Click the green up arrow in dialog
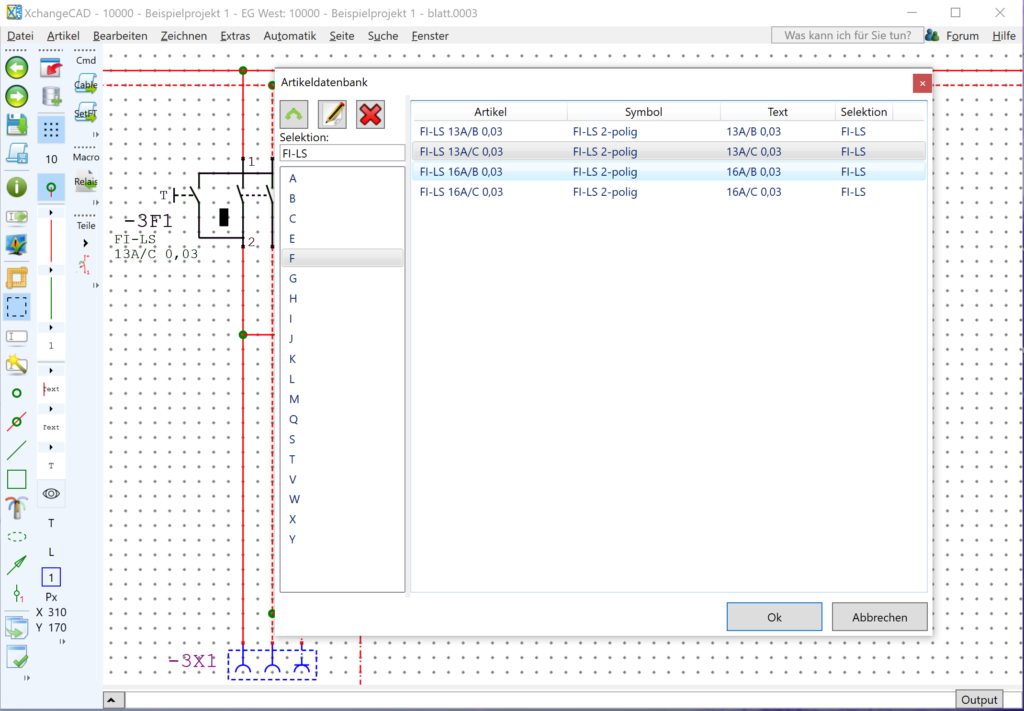Screen dimensions: 1024x711 (294, 114)
